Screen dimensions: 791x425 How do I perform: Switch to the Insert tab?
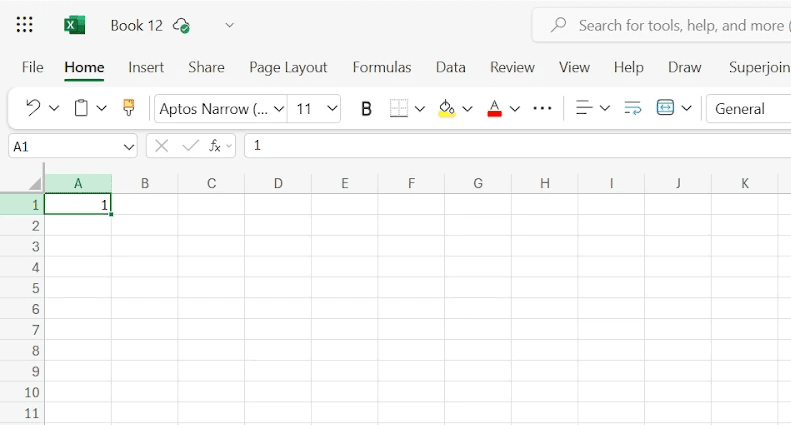click(x=146, y=67)
